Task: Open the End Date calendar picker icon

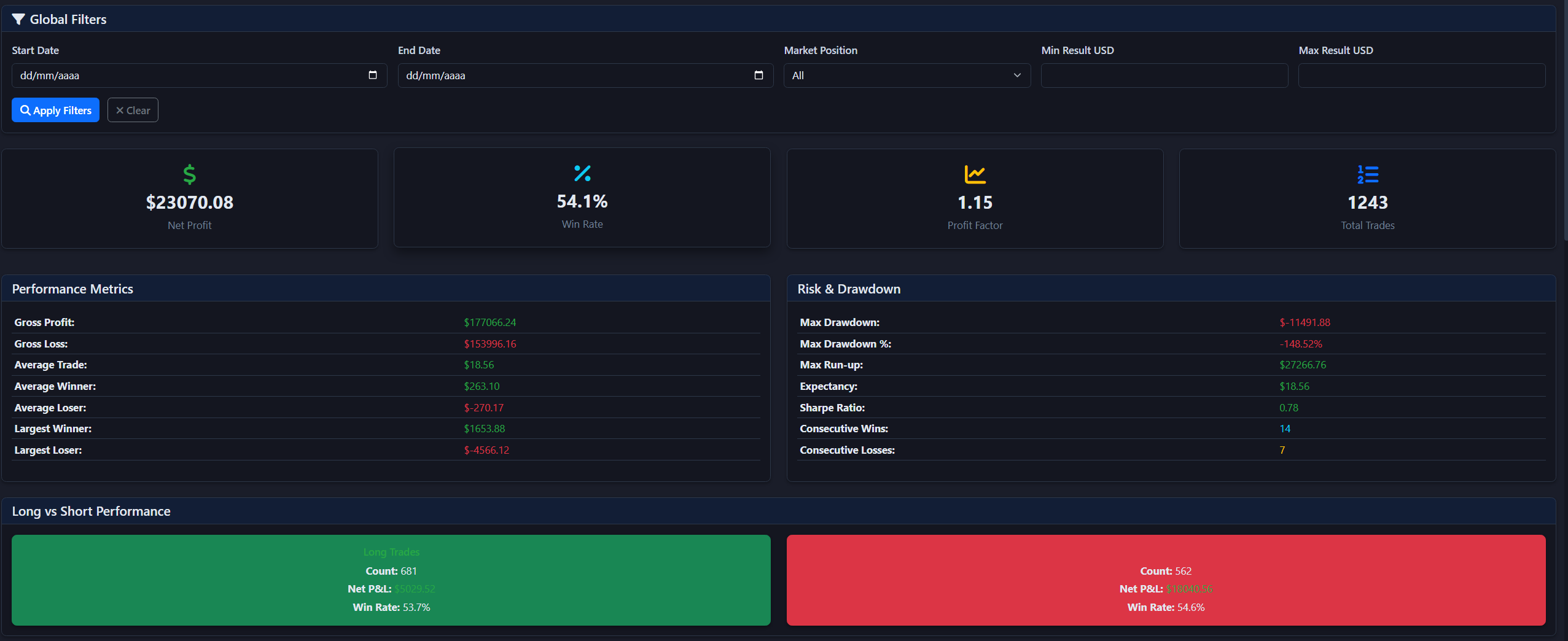Action: 759,75
